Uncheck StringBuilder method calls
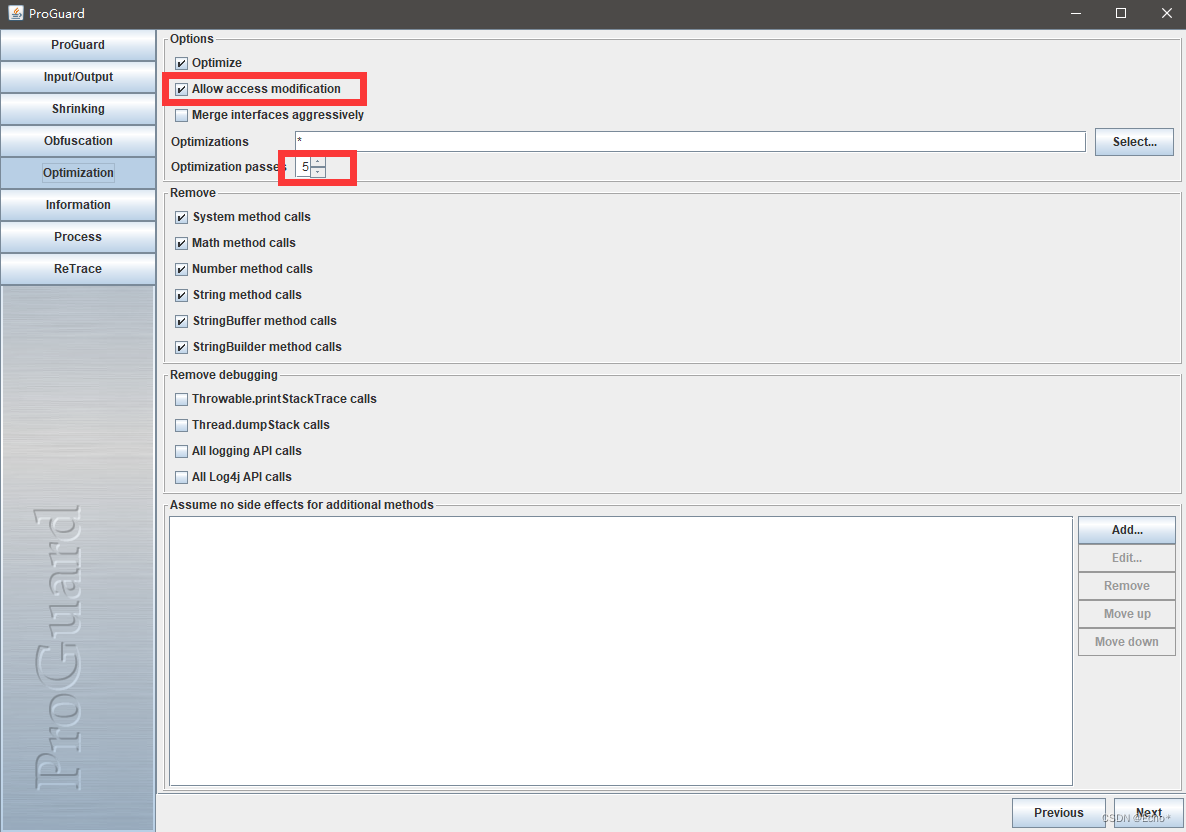 (182, 347)
